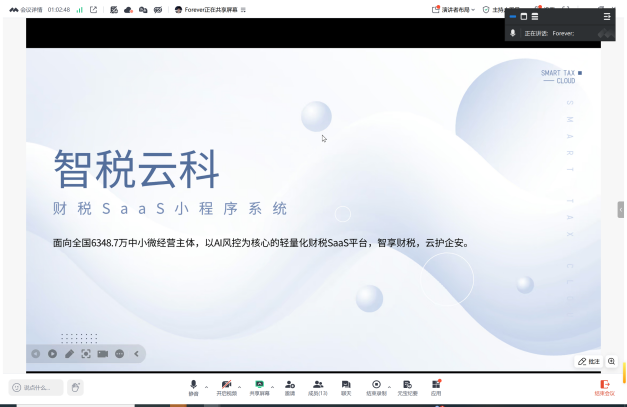Click the 批注 annotate button
Viewport: 627px width, 407px height.
(x=589, y=361)
